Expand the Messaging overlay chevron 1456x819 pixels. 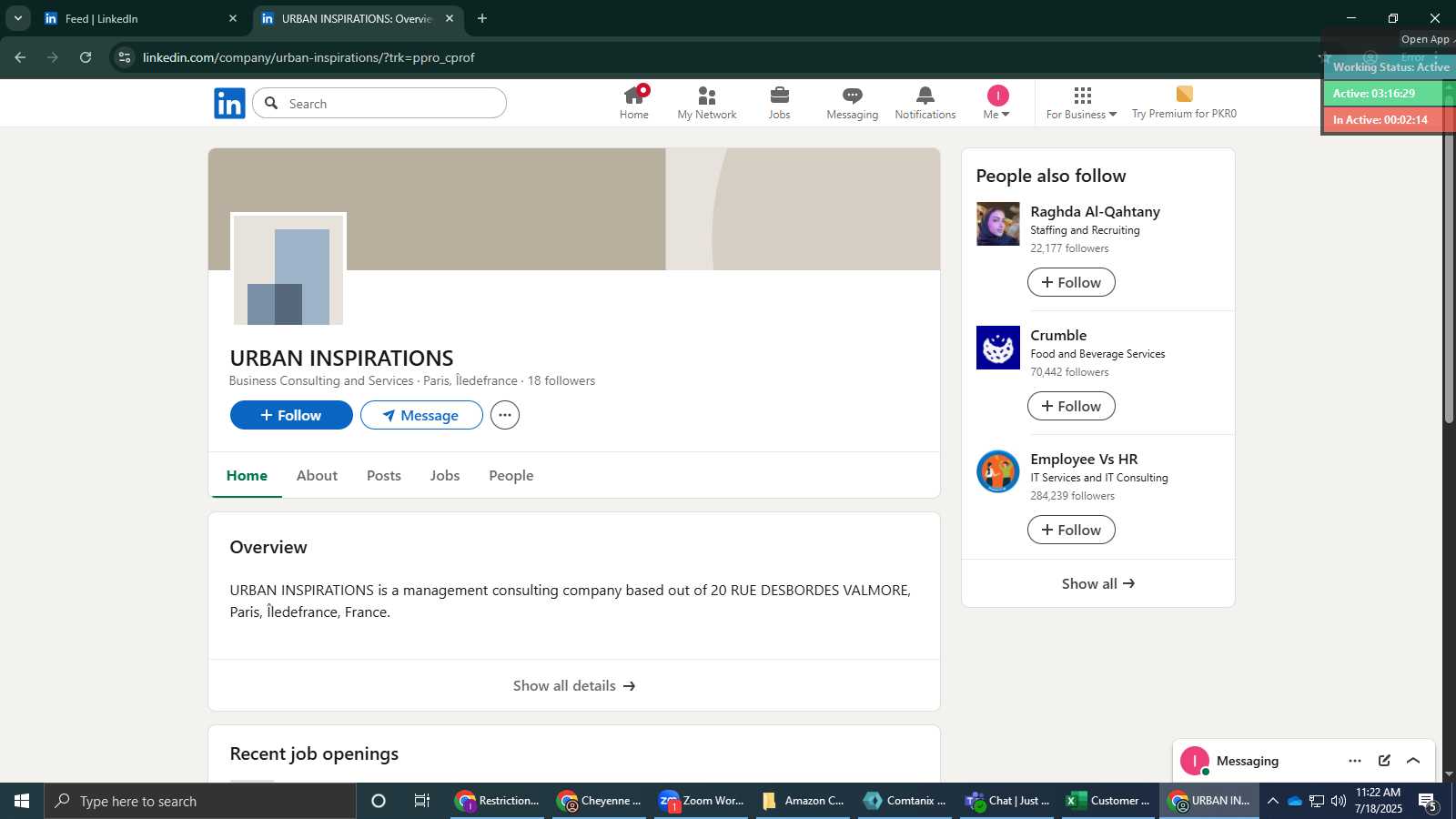point(1413,761)
